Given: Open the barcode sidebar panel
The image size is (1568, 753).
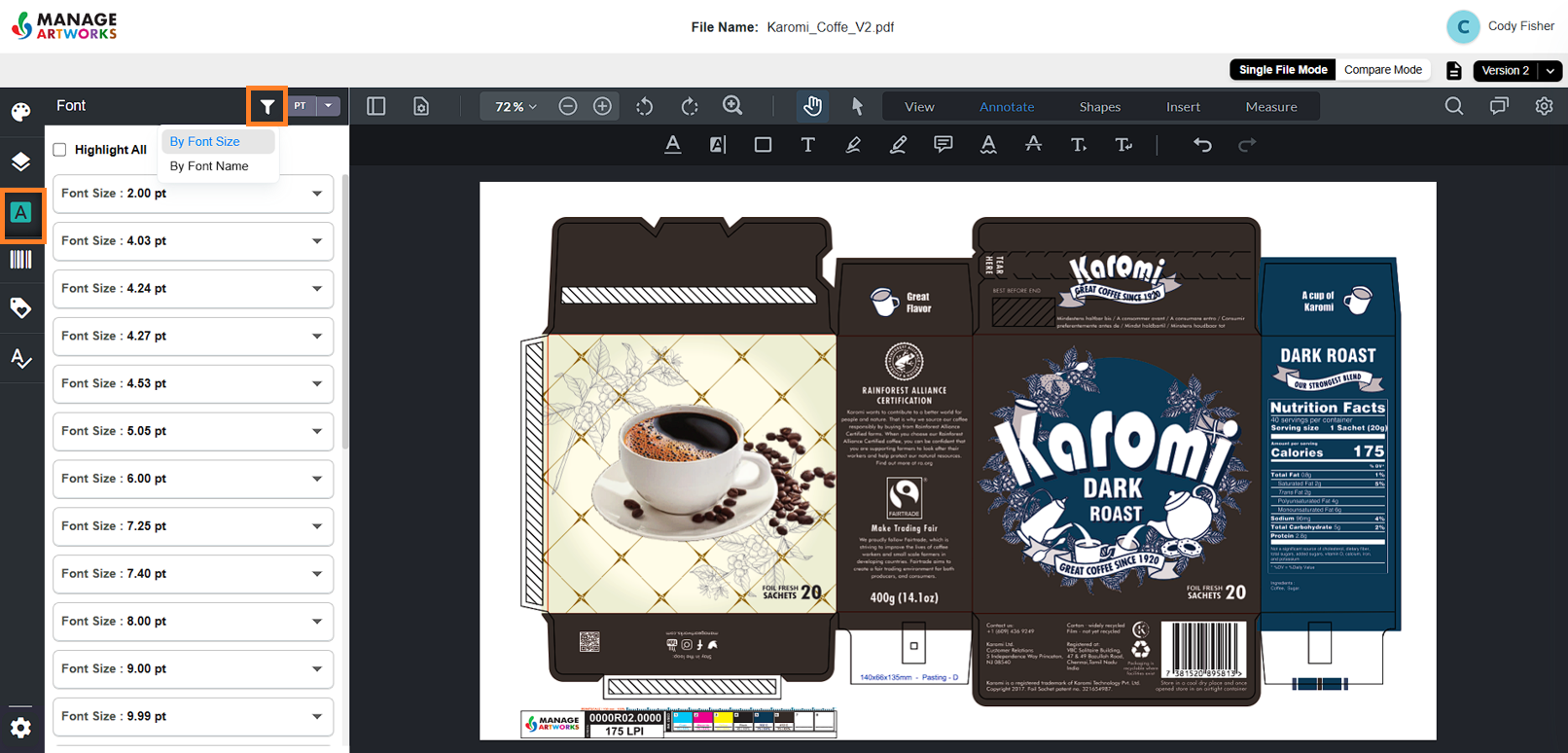Looking at the screenshot, I should click(x=20, y=260).
